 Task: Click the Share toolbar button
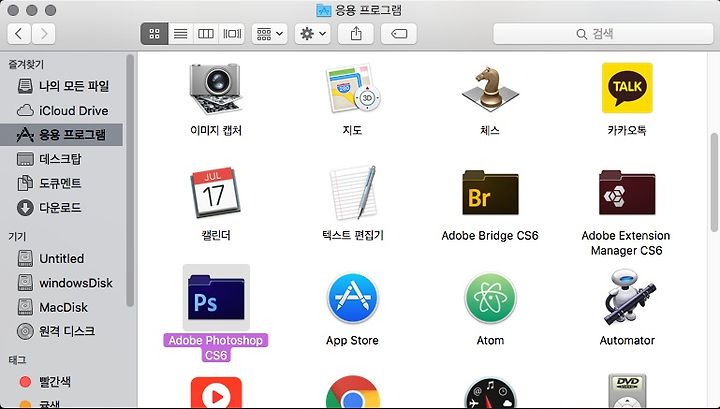pos(356,34)
